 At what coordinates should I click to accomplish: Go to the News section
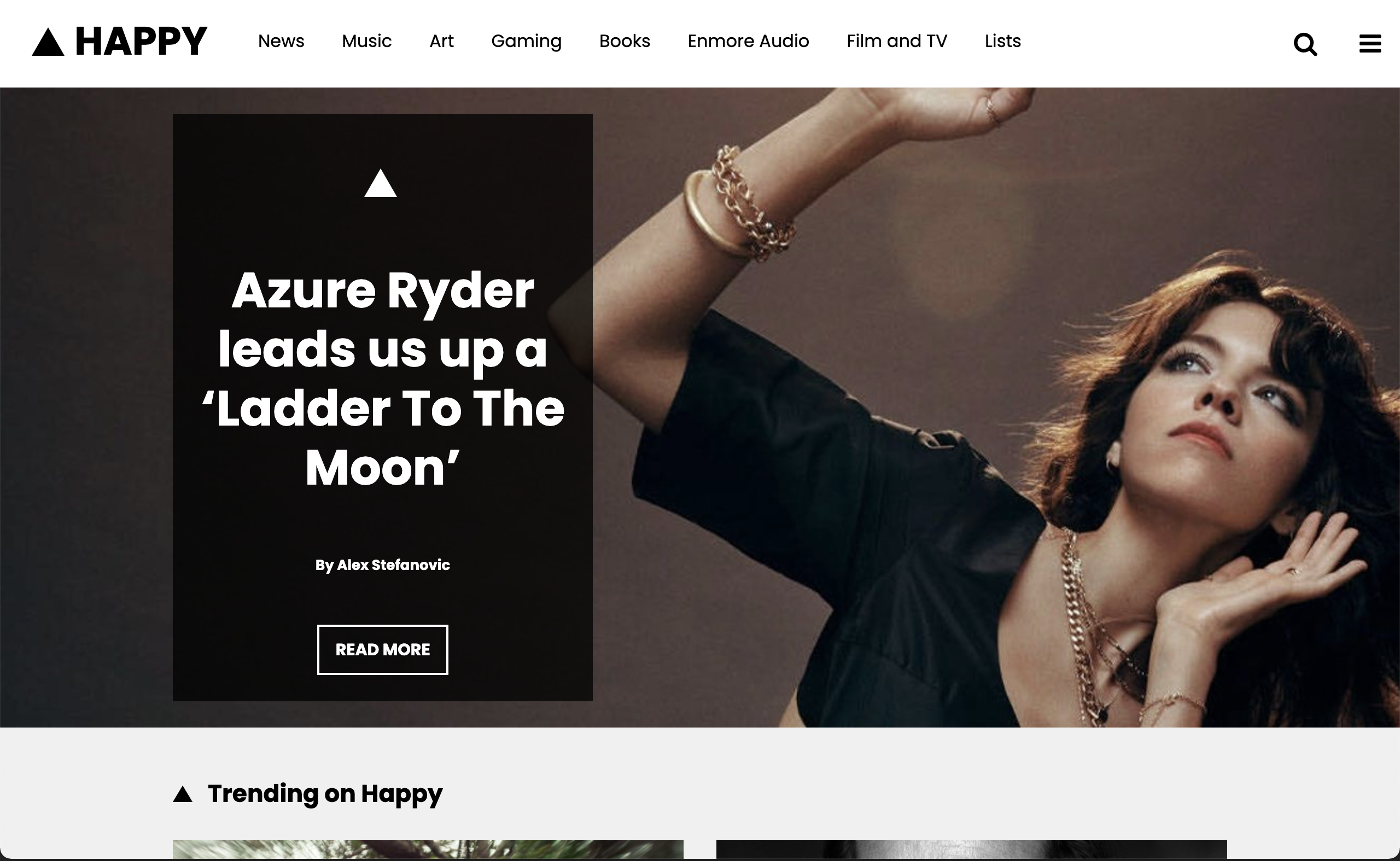281,41
